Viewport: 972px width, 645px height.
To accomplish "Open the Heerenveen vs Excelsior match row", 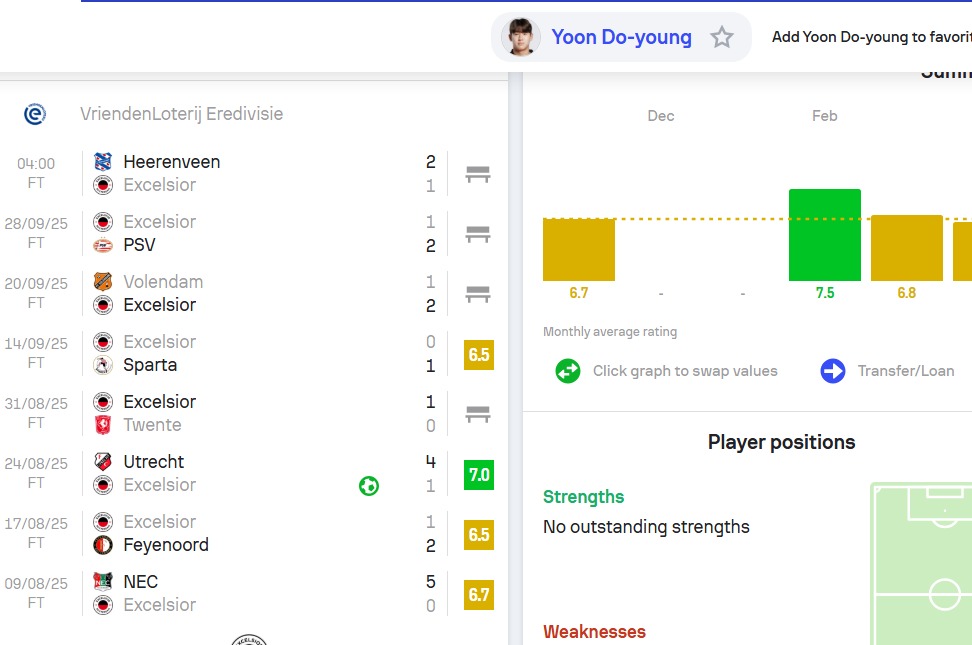I will pyautogui.click(x=260, y=173).
